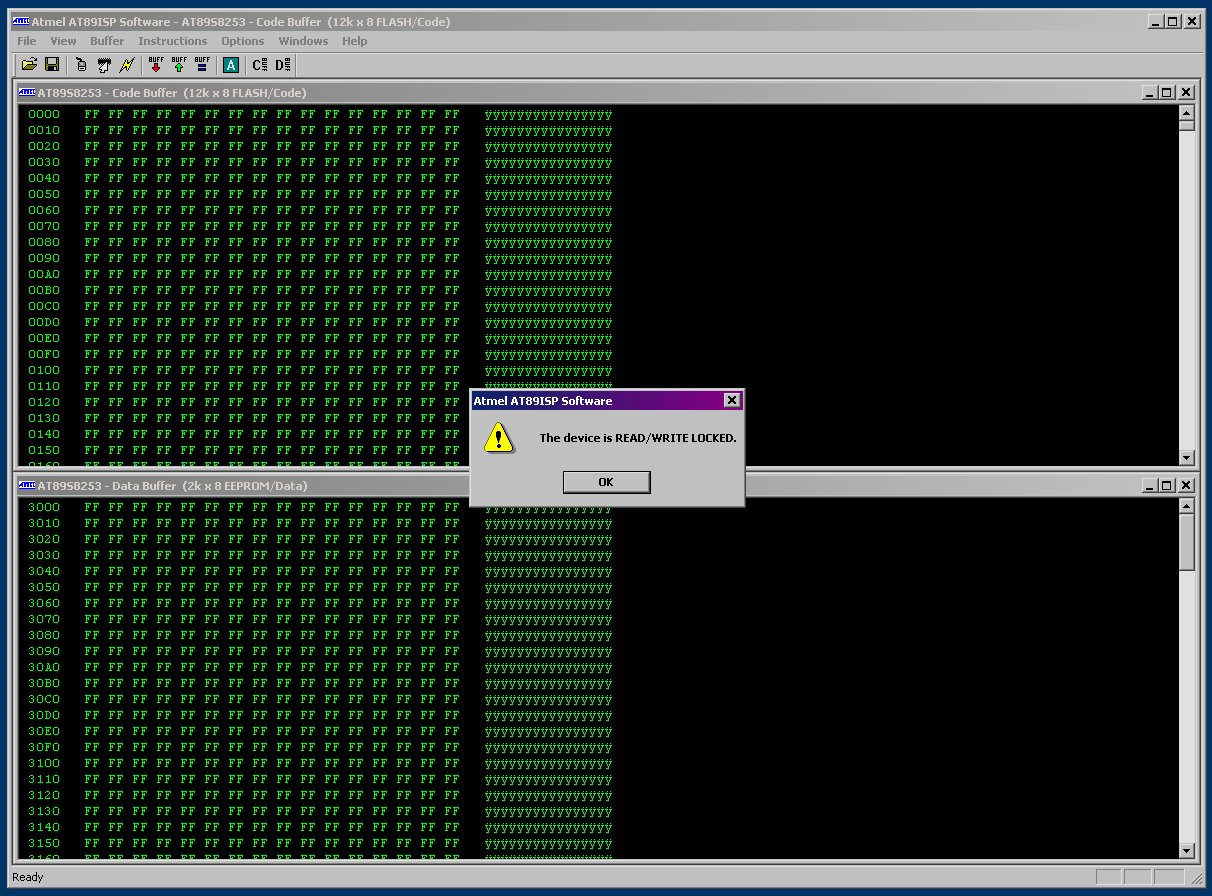Click 'The device is READ/WRITE LOCKED.' message

638,438
